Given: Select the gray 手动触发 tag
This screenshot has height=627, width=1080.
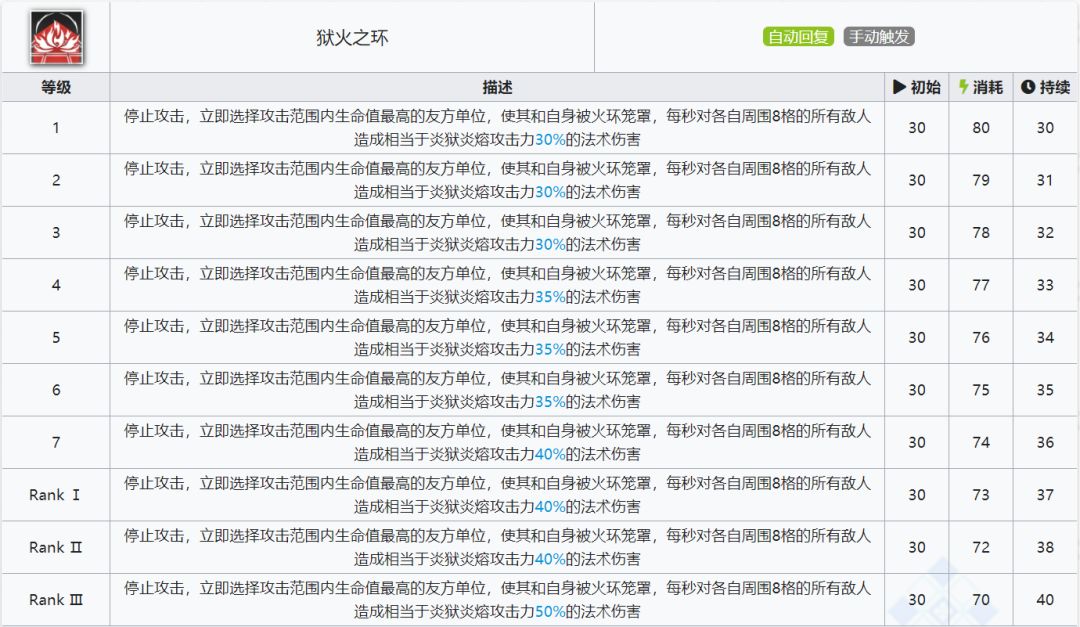Looking at the screenshot, I should point(879,37).
